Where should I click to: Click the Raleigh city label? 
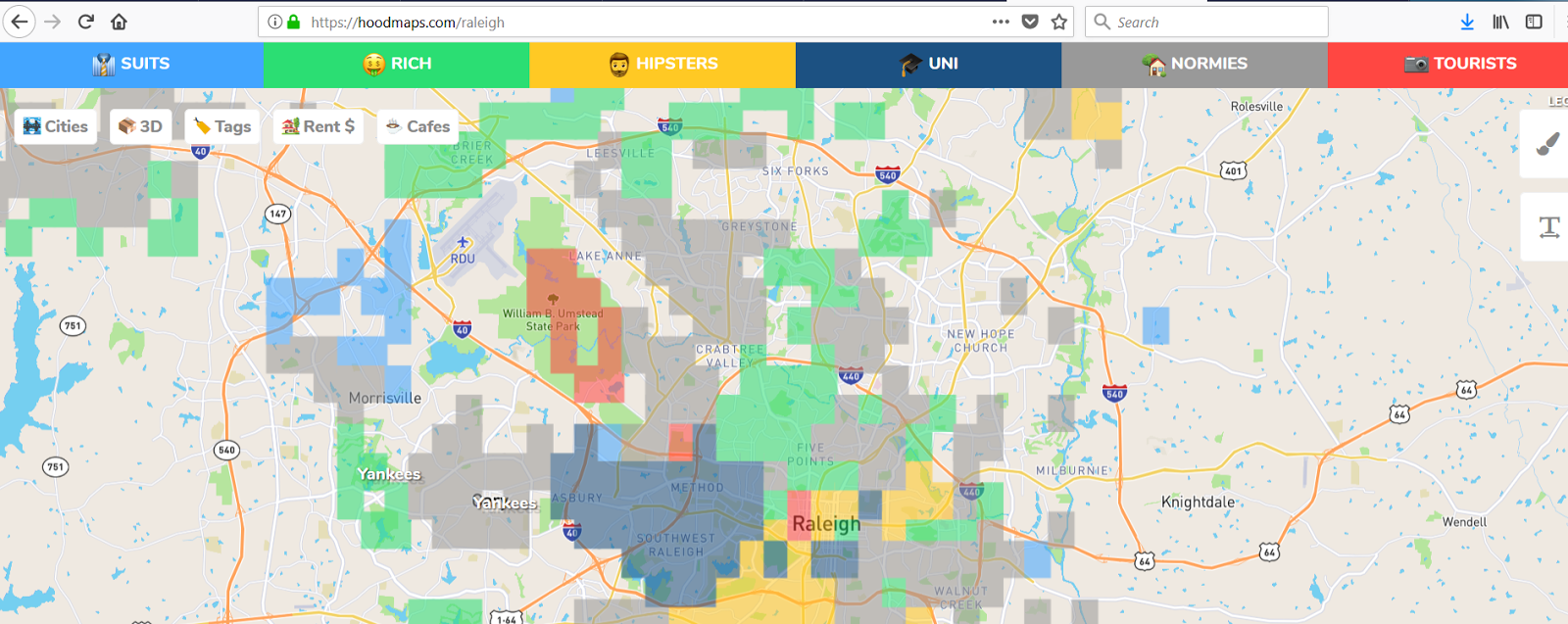[826, 524]
